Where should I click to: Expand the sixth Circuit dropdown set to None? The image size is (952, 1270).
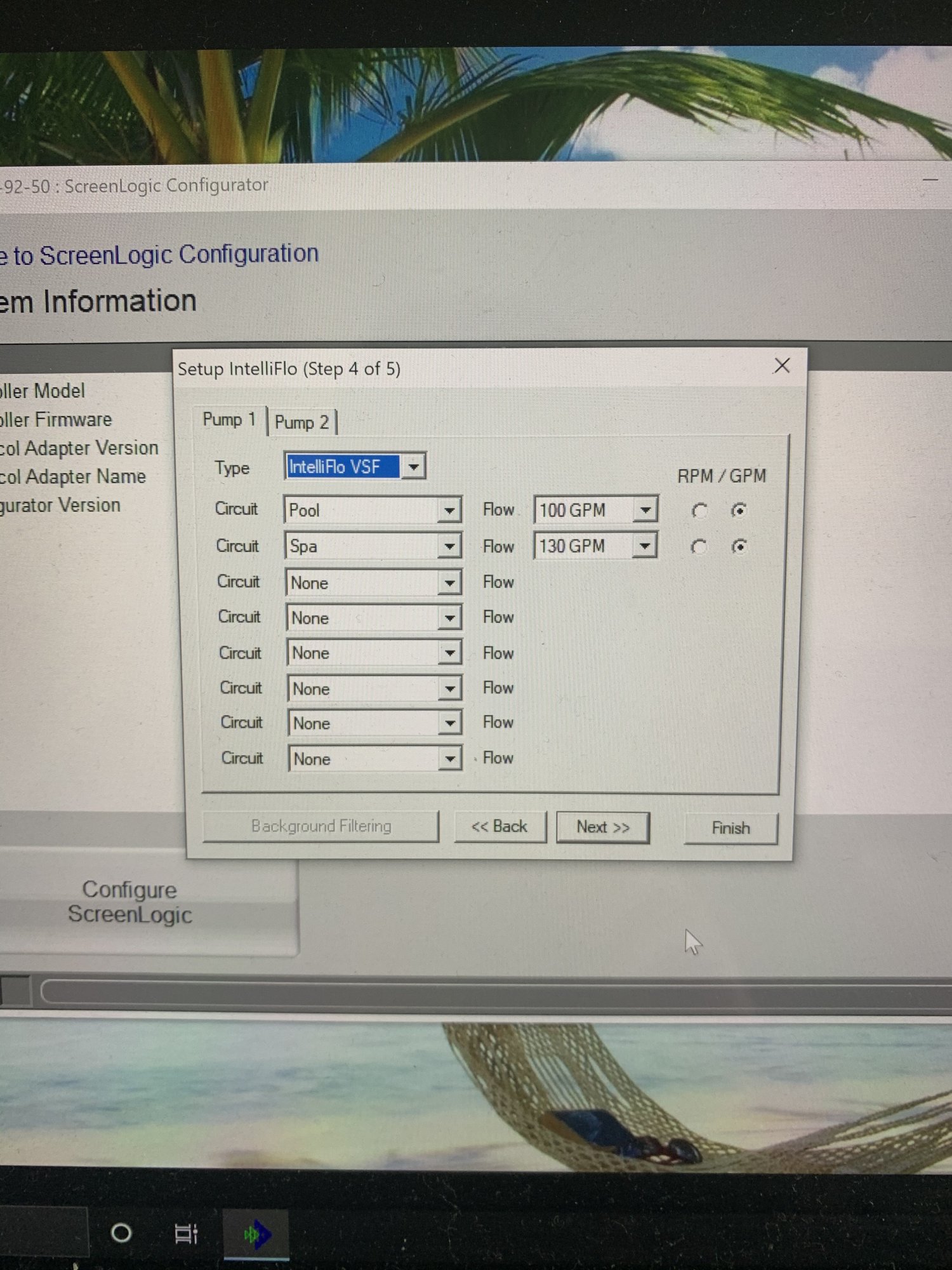[x=374, y=688]
